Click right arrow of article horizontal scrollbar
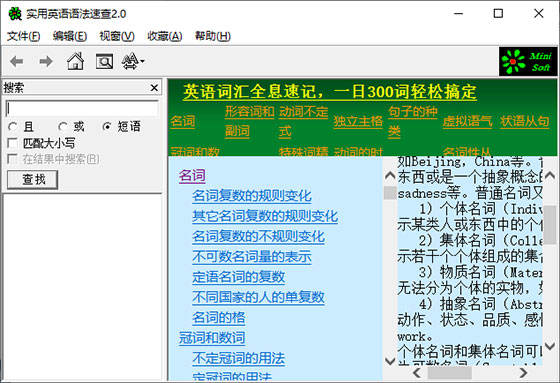This screenshot has height=383, width=560. pos(523,373)
